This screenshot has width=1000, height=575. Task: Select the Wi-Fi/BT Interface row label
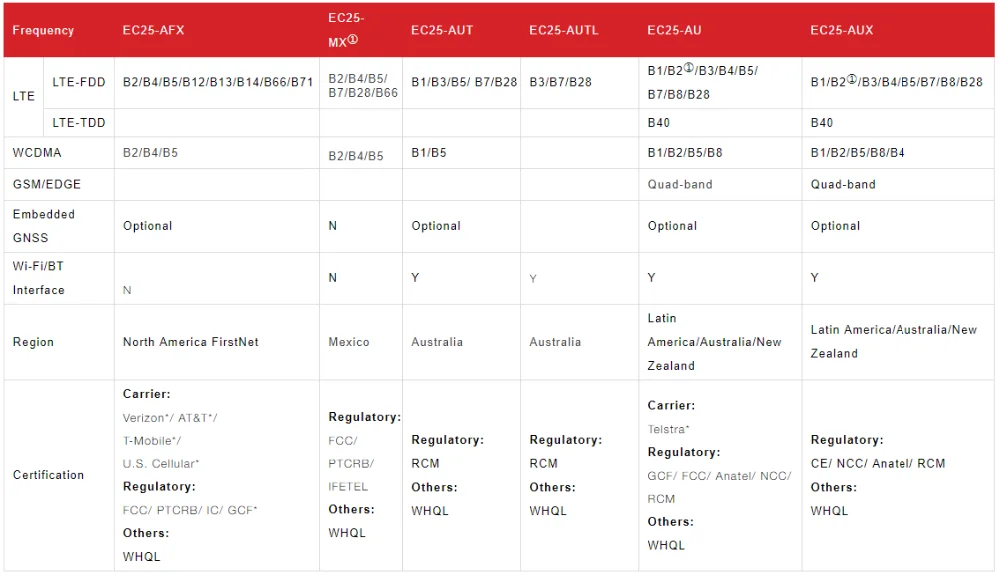pyautogui.click(x=39, y=278)
